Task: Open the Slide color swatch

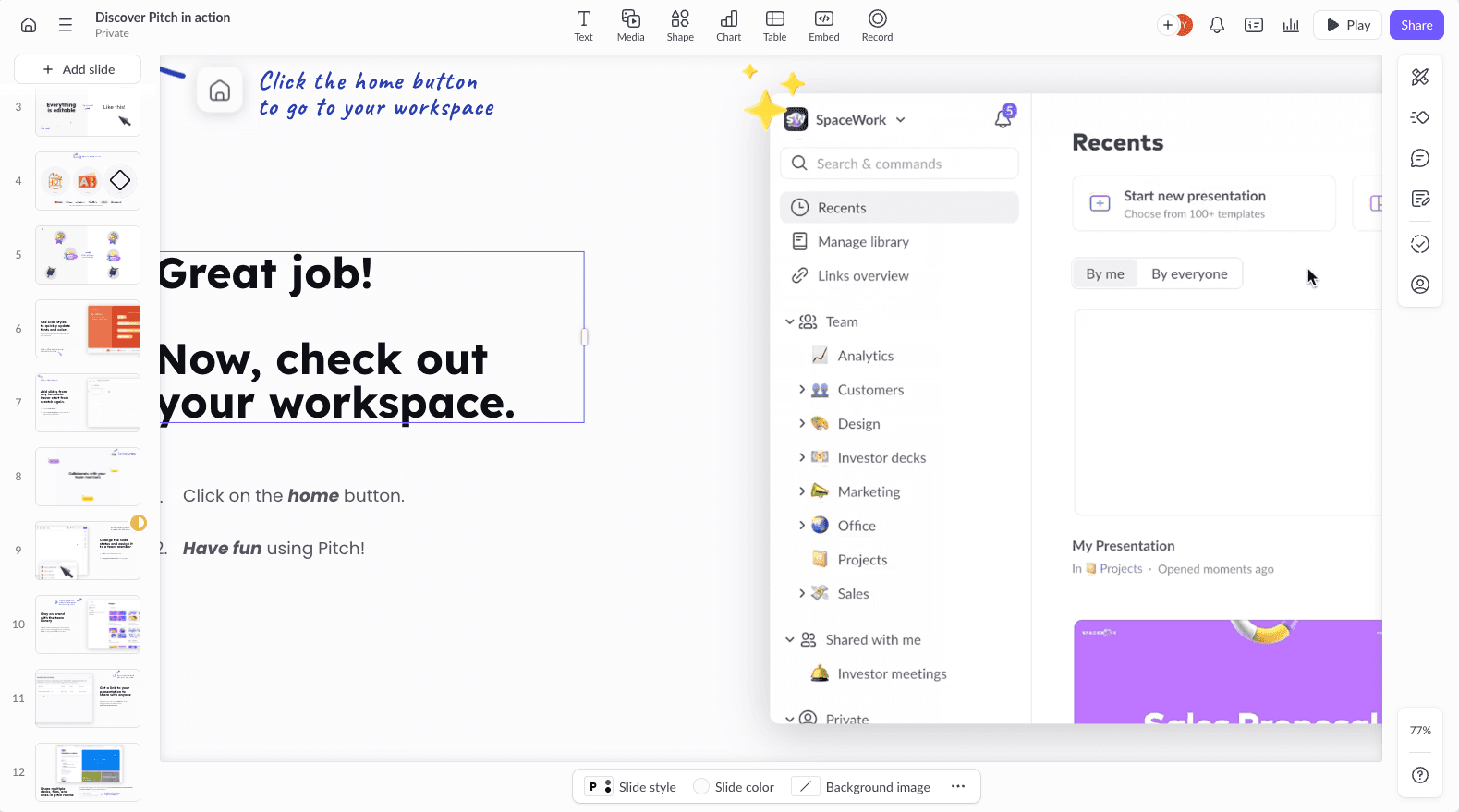Action: pos(734,787)
